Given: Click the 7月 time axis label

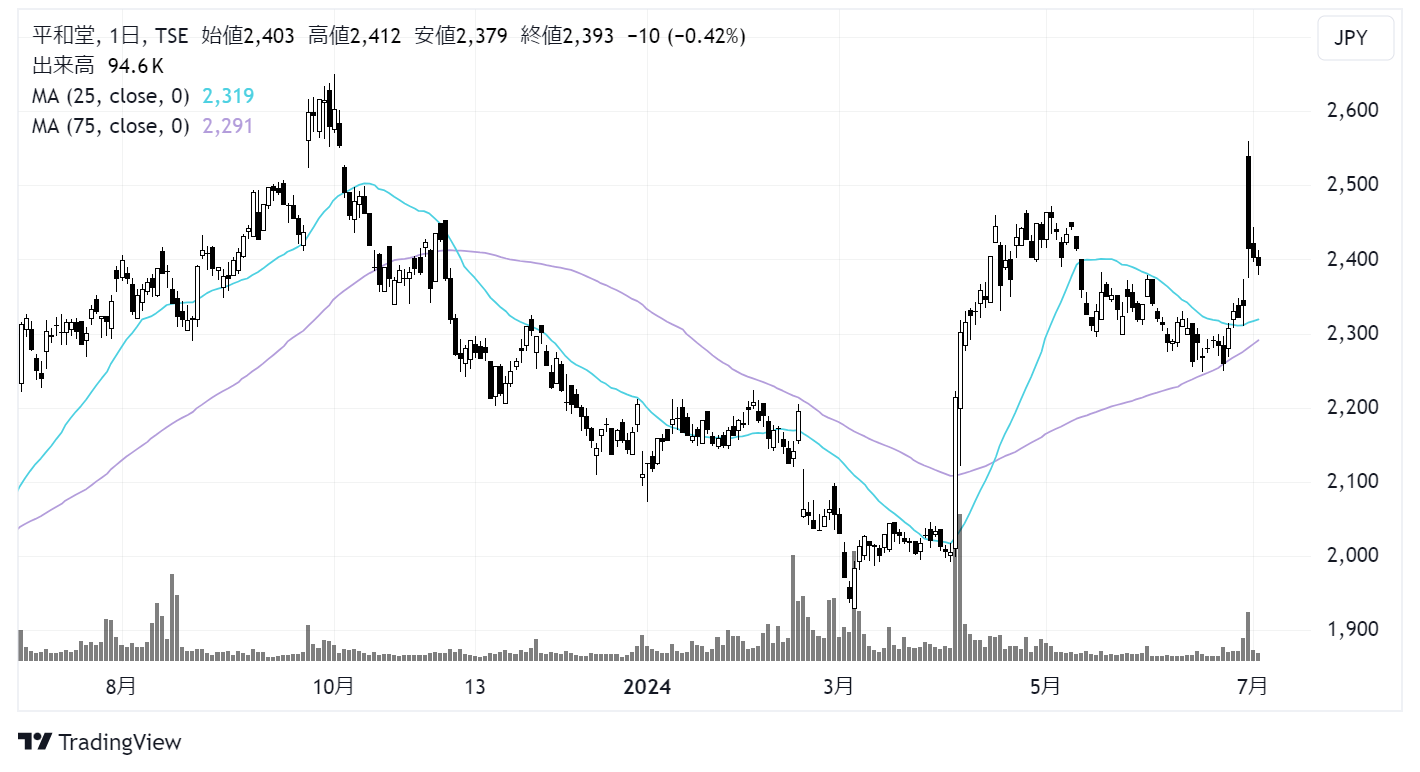Looking at the screenshot, I should coord(1252,686).
